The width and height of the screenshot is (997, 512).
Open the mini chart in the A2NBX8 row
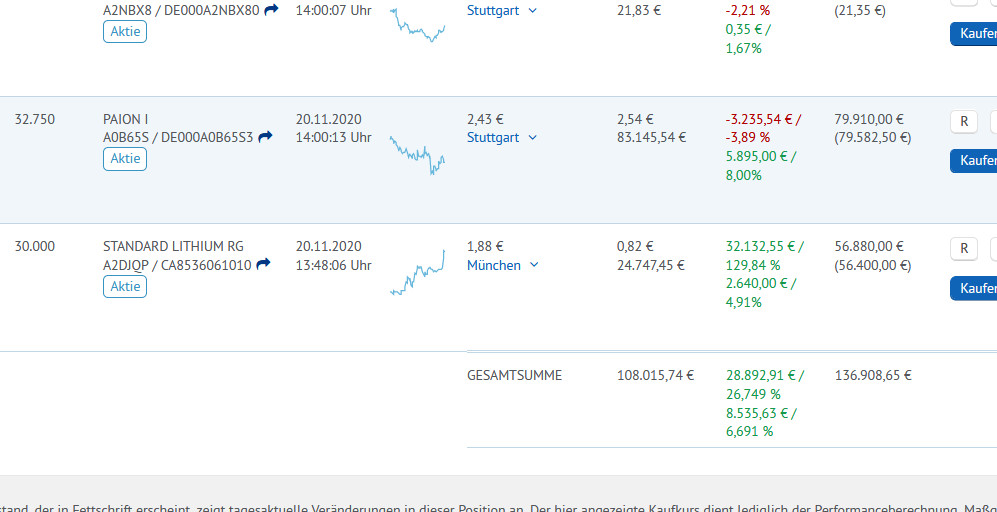click(417, 24)
